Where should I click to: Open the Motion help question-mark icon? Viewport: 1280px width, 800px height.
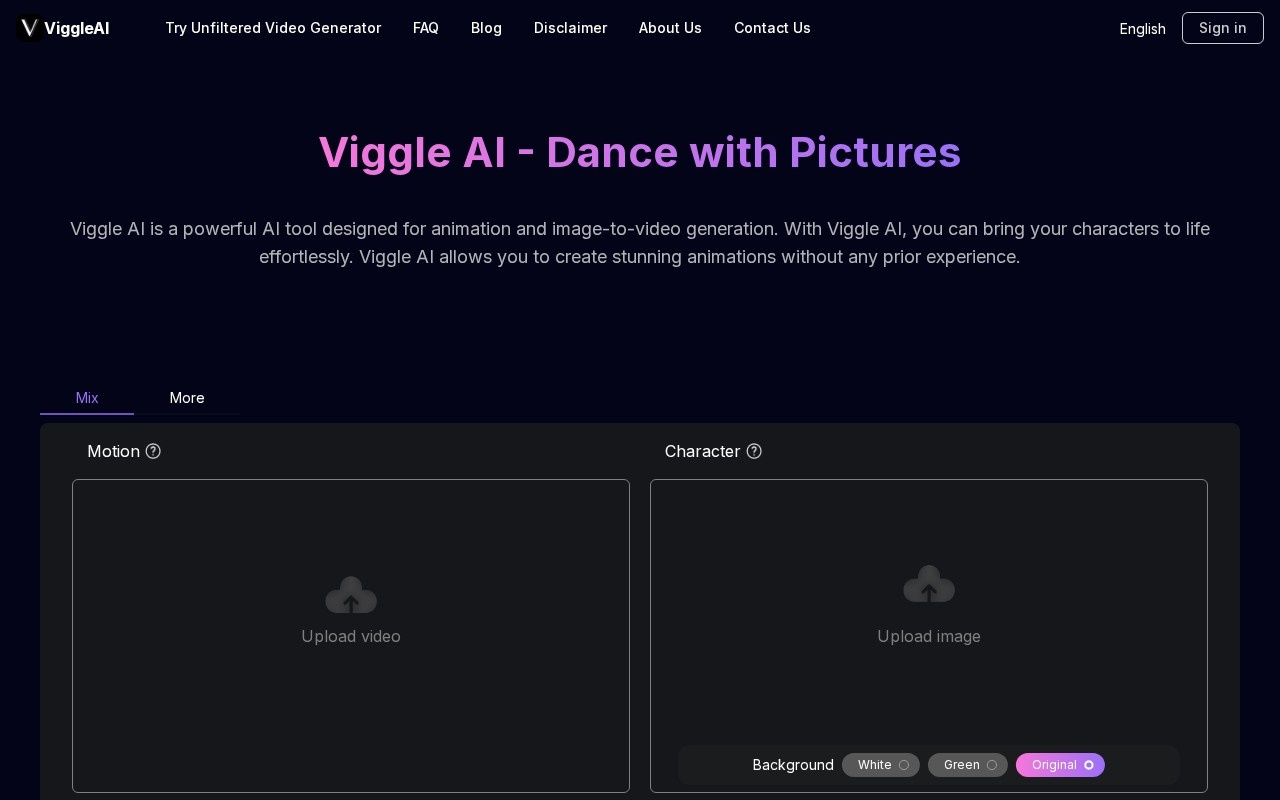tap(153, 451)
